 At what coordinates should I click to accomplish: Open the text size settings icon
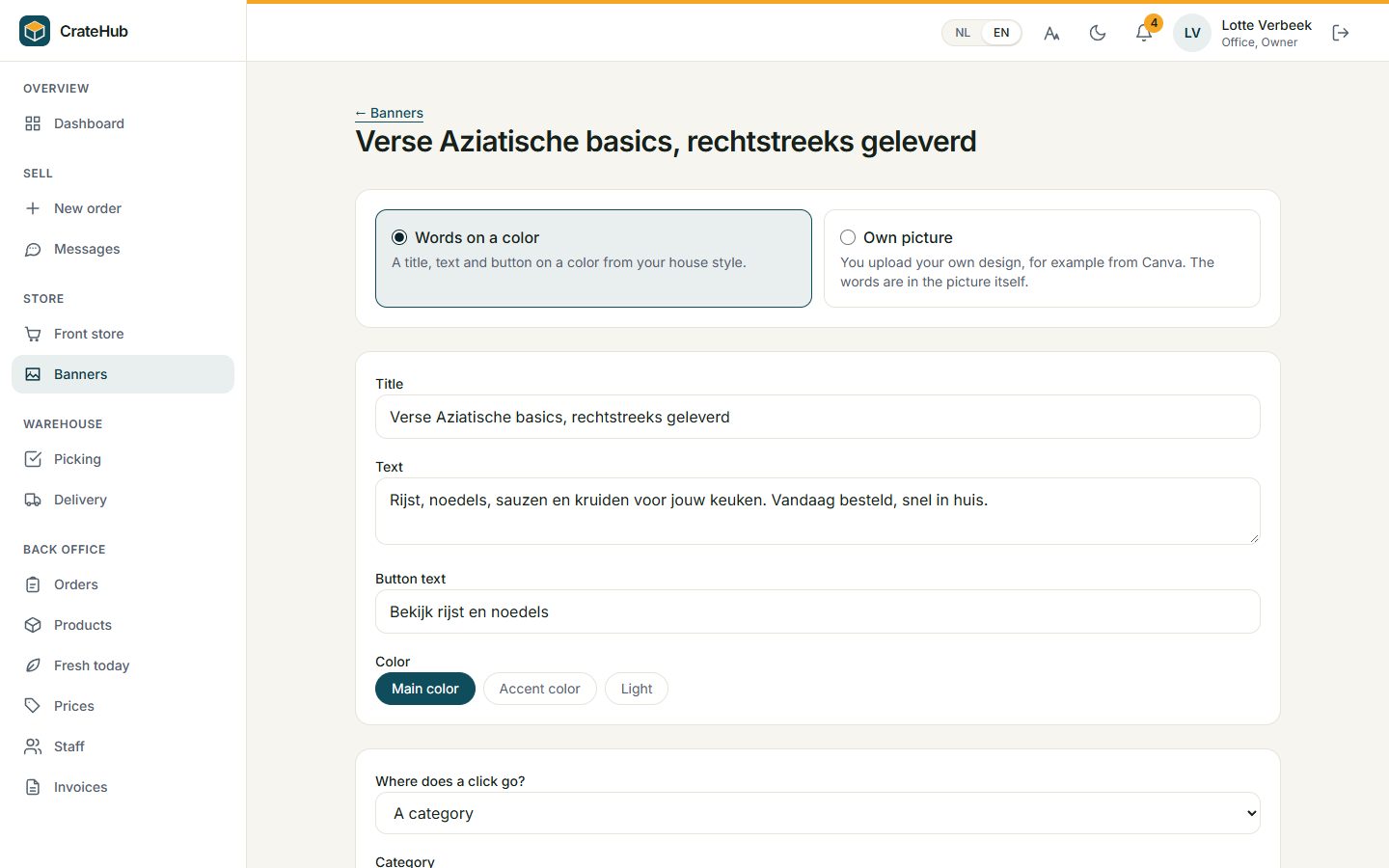(1051, 33)
